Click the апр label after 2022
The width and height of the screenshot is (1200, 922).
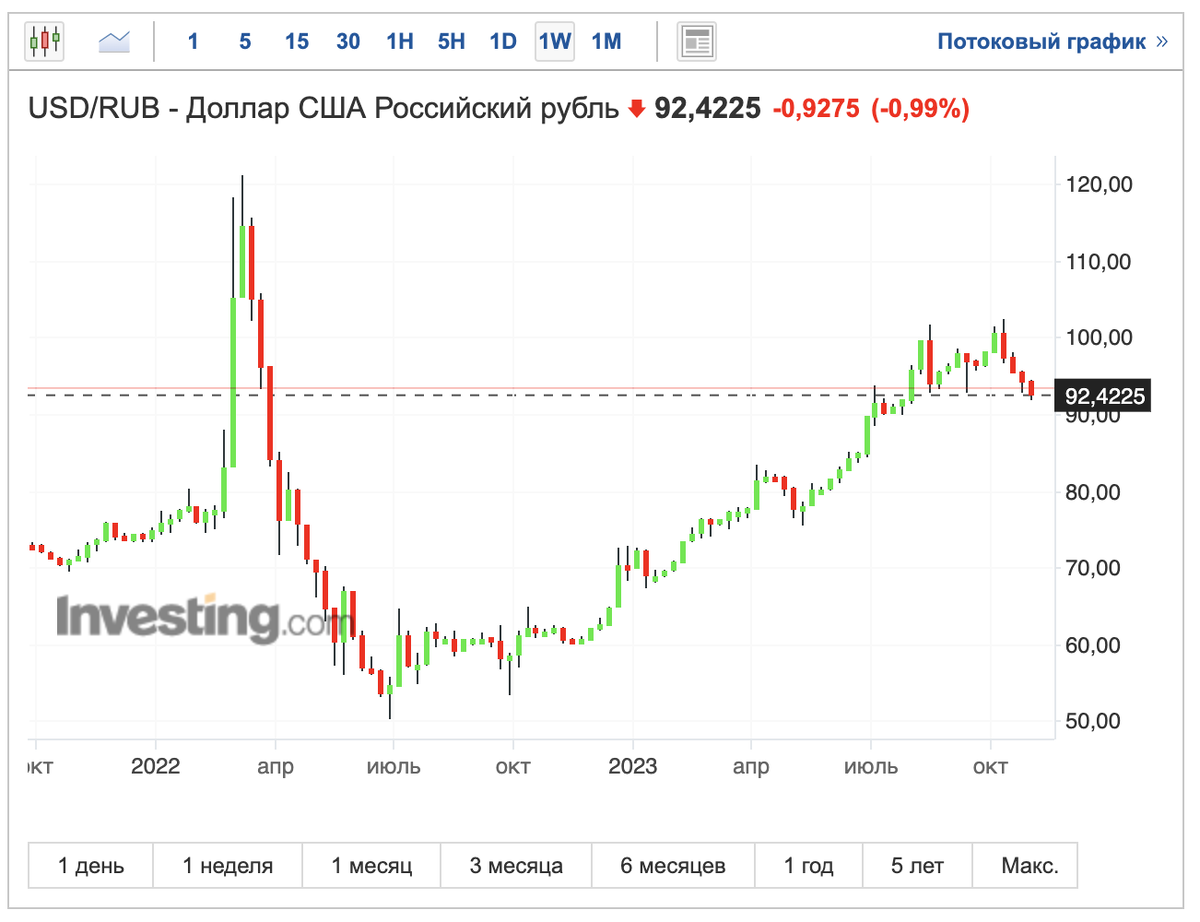pyautogui.click(x=275, y=767)
